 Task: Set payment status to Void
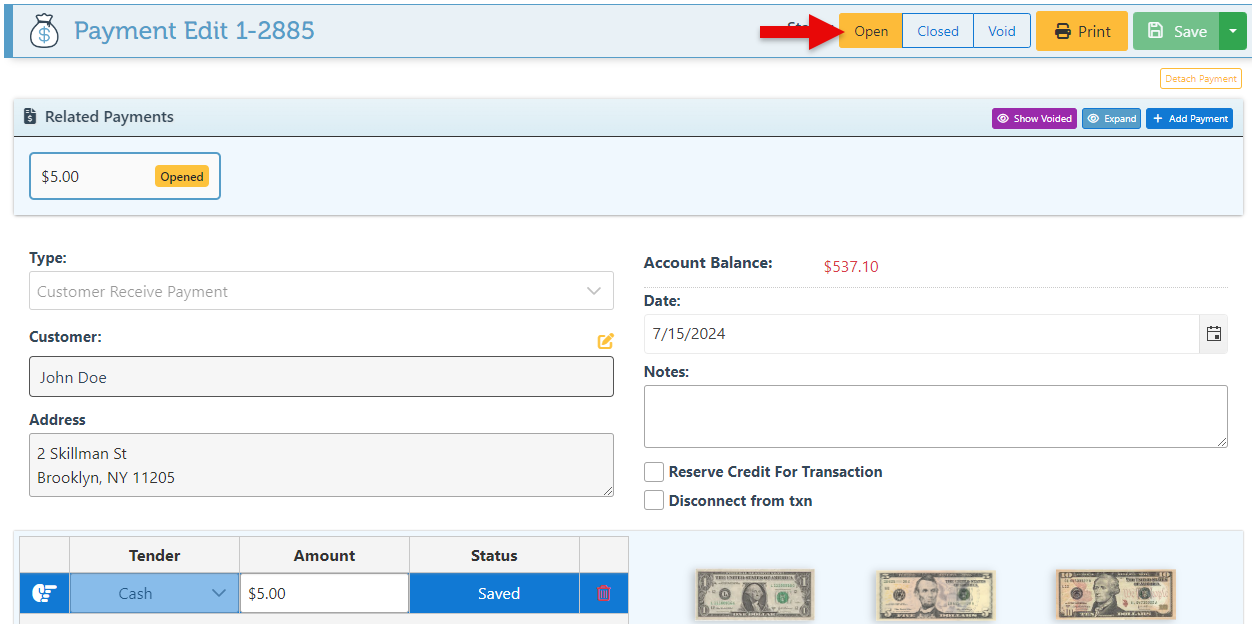(1001, 31)
